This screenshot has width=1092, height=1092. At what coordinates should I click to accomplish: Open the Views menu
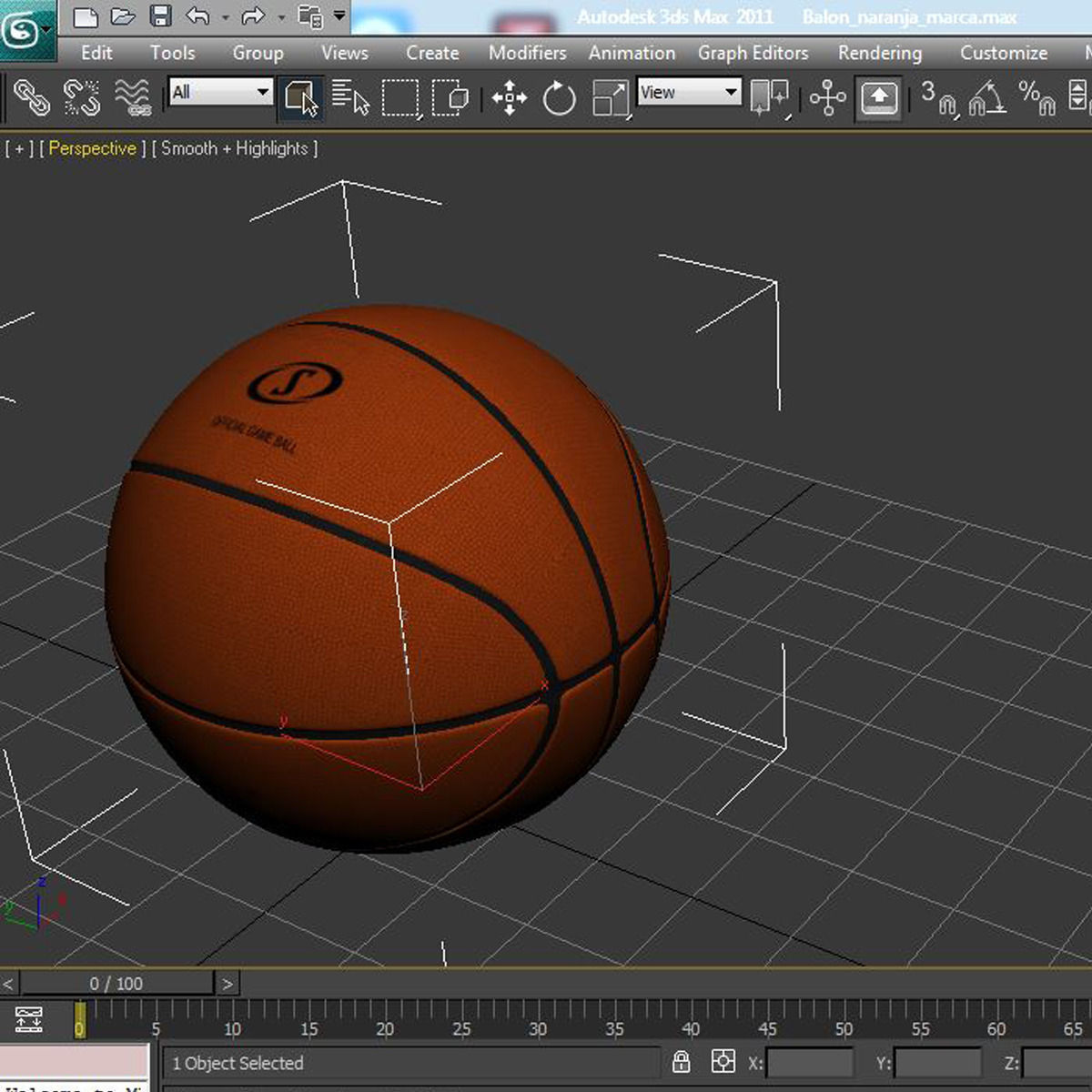coord(345,53)
